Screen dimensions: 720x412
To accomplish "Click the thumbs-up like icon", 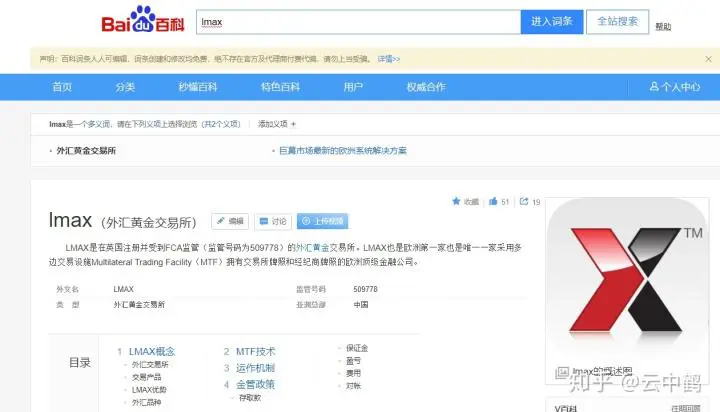I will point(493,201).
